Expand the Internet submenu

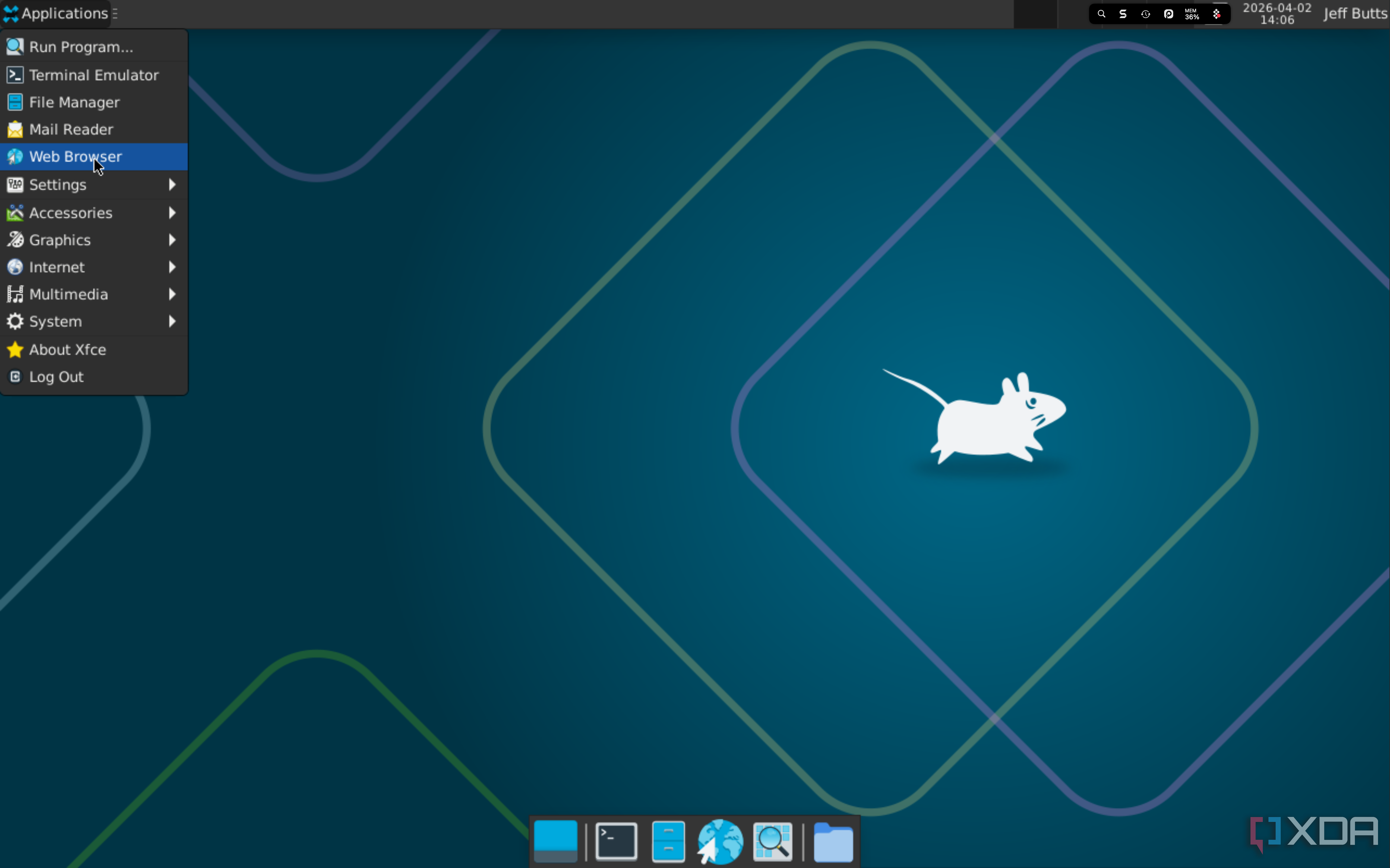coord(94,267)
